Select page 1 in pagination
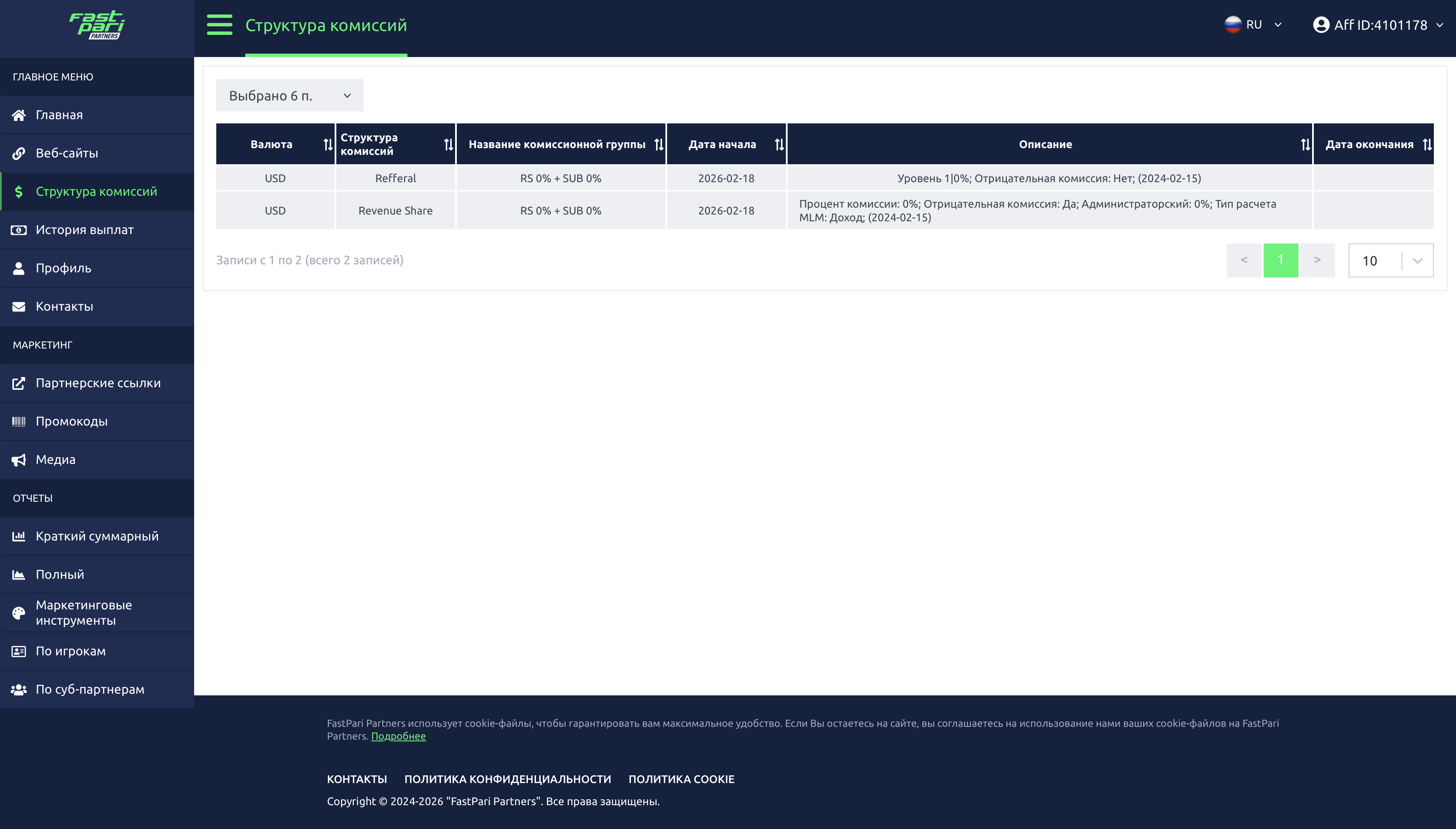The width and height of the screenshot is (1456, 829). (1281, 260)
